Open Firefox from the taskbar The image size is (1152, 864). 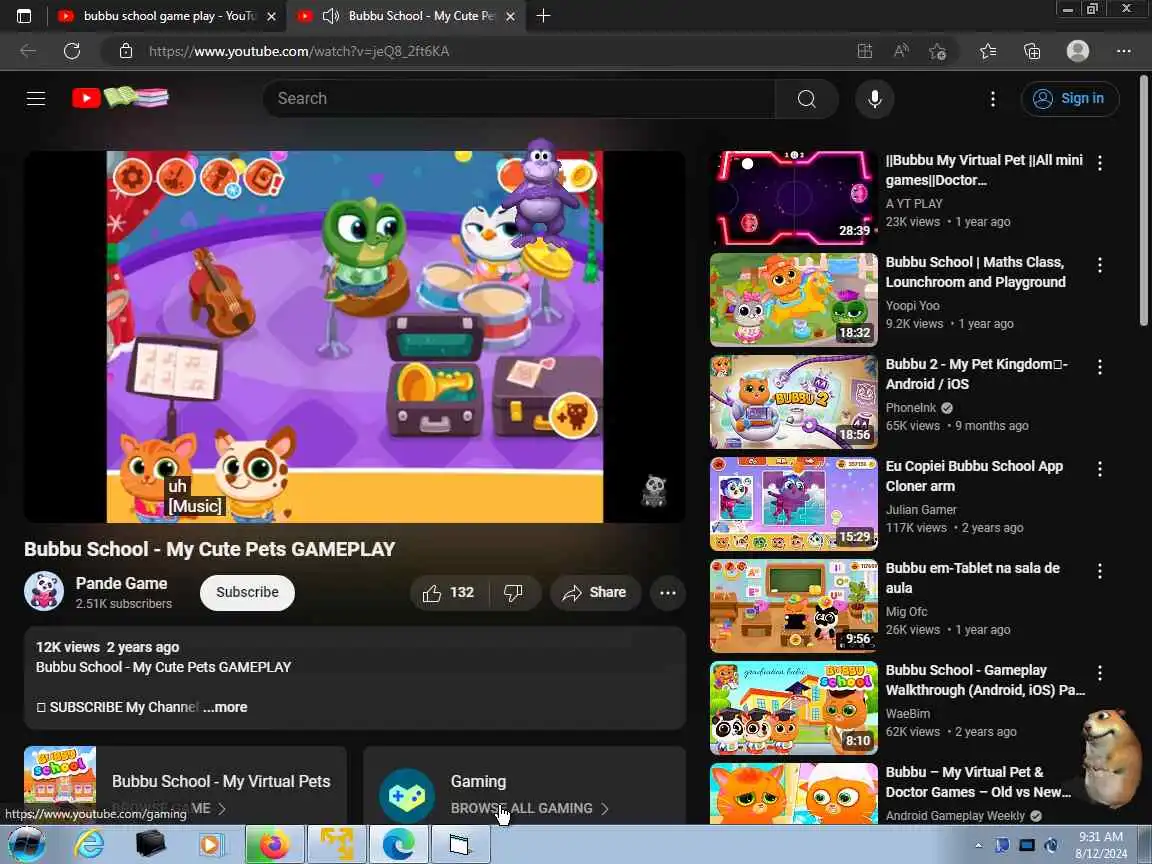click(x=274, y=844)
